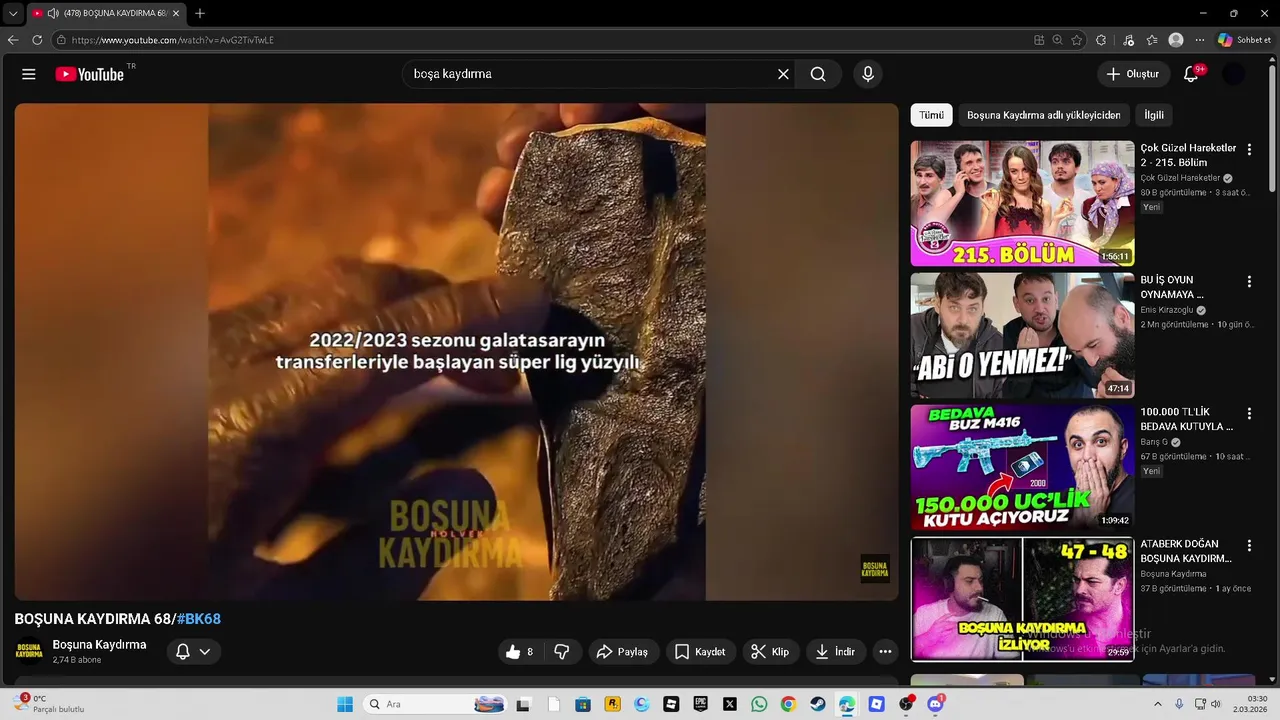Image resolution: width=1280 pixels, height=720 pixels.
Task: Clear the search box text with X
Action: click(x=783, y=74)
